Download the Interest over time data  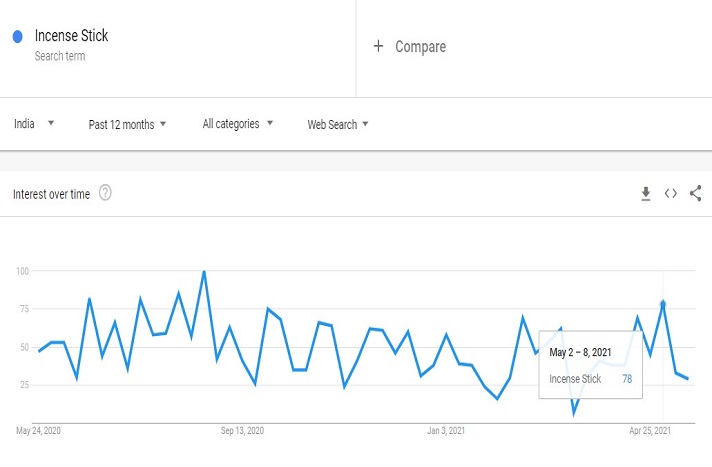[x=646, y=193]
